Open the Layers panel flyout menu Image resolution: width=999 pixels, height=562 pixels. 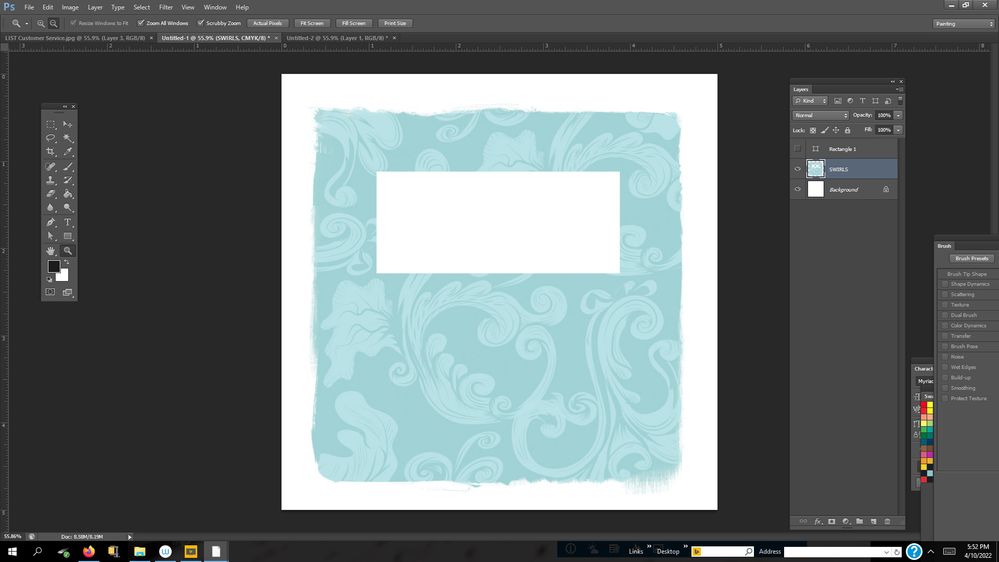coord(900,89)
